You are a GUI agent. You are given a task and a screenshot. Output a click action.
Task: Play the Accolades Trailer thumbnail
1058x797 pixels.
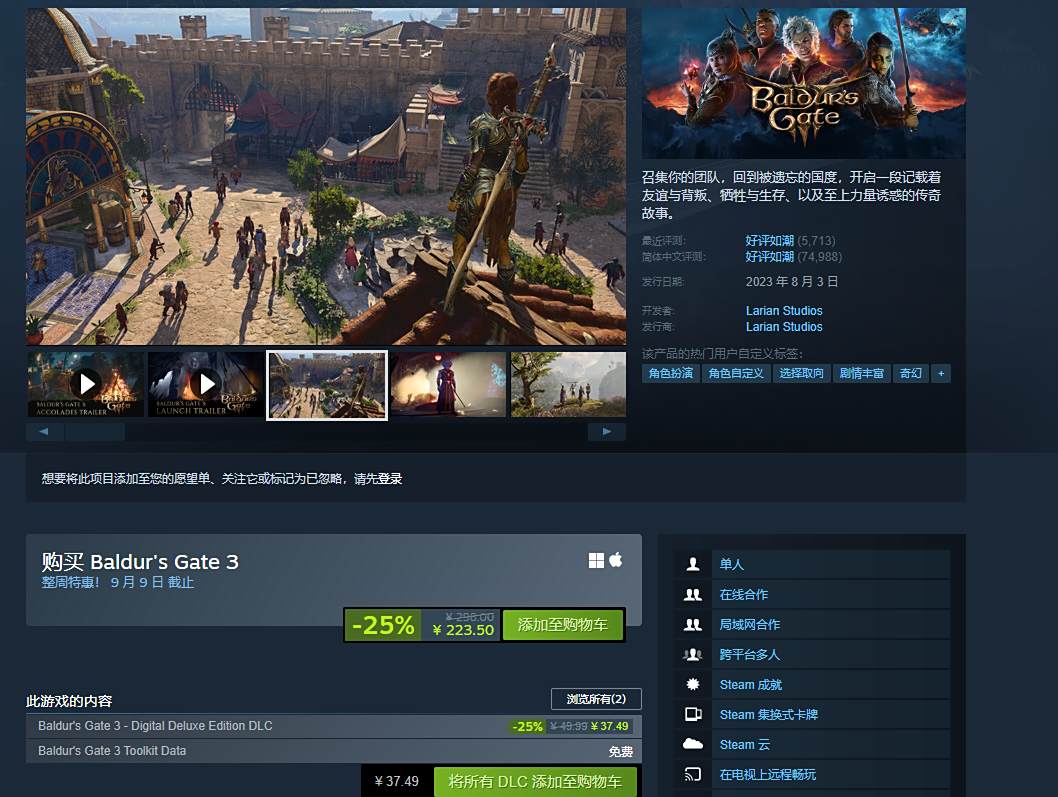(86, 384)
